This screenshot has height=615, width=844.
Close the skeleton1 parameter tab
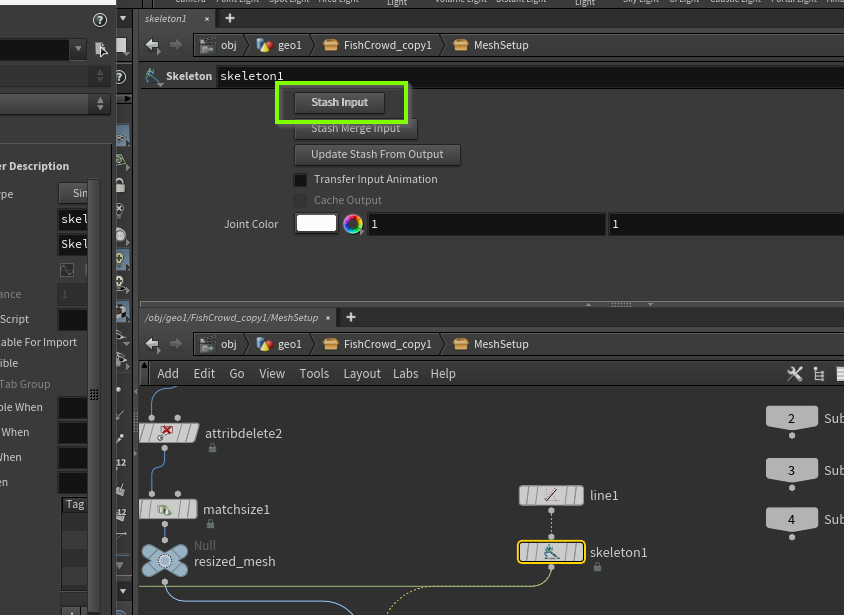tap(207, 19)
